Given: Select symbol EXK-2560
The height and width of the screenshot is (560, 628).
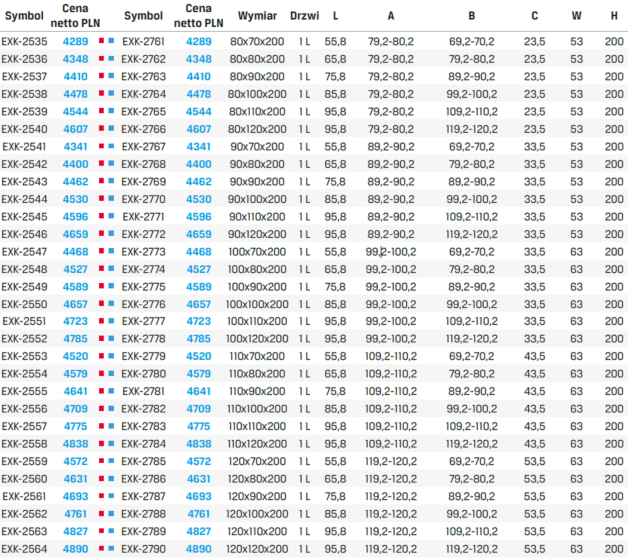Looking at the screenshot, I should pos(24,479).
